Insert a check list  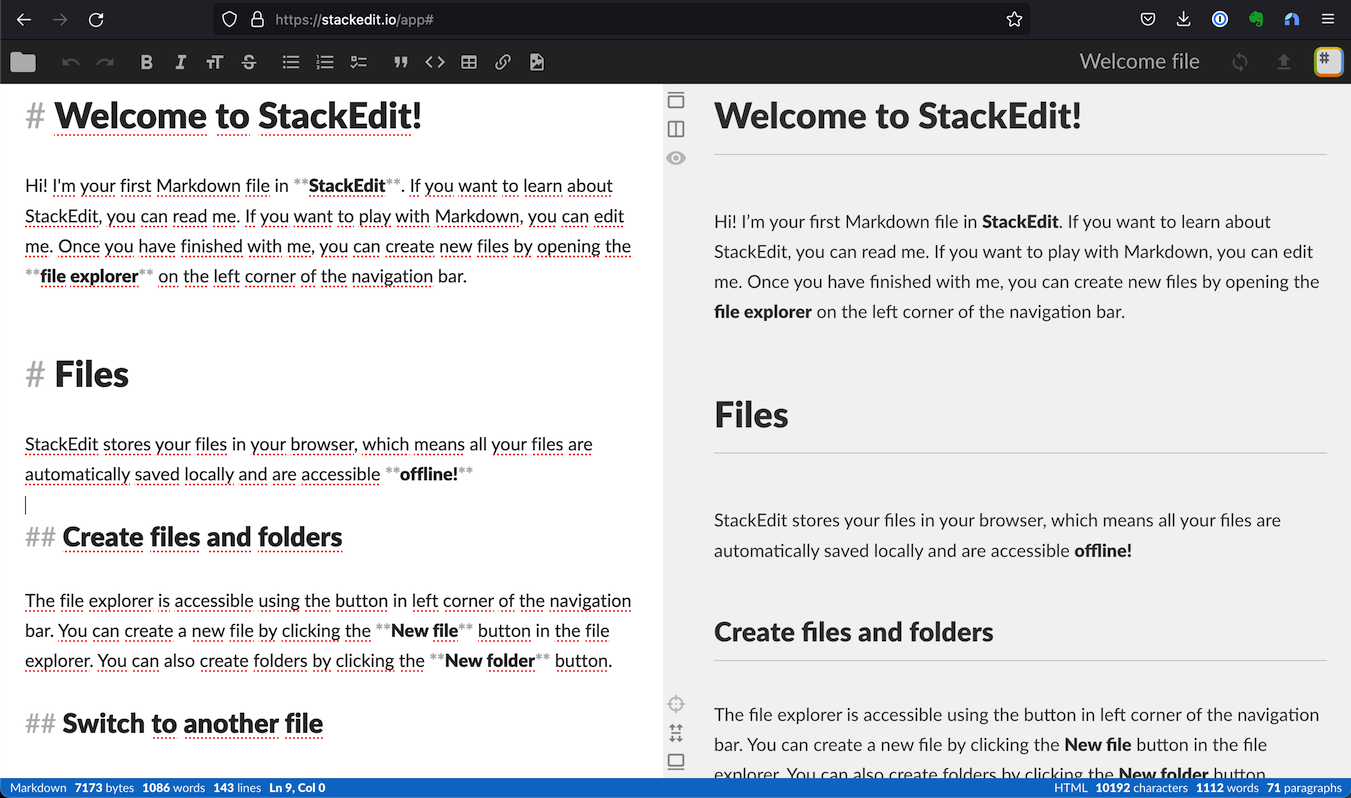[359, 62]
